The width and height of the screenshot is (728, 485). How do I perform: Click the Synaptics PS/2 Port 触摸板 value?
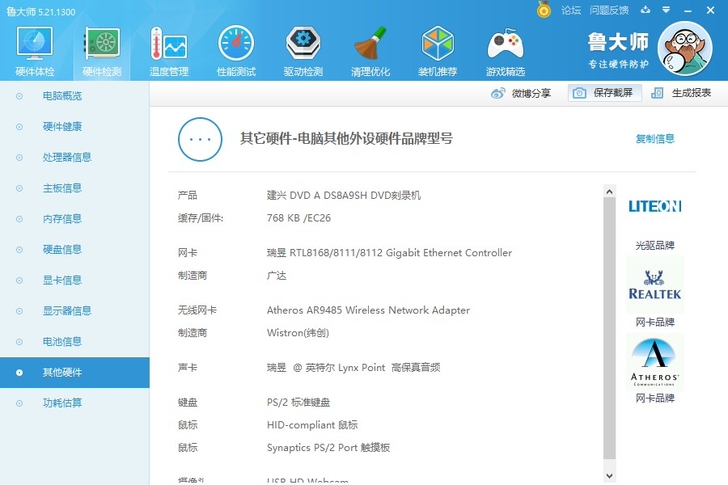(x=328, y=448)
